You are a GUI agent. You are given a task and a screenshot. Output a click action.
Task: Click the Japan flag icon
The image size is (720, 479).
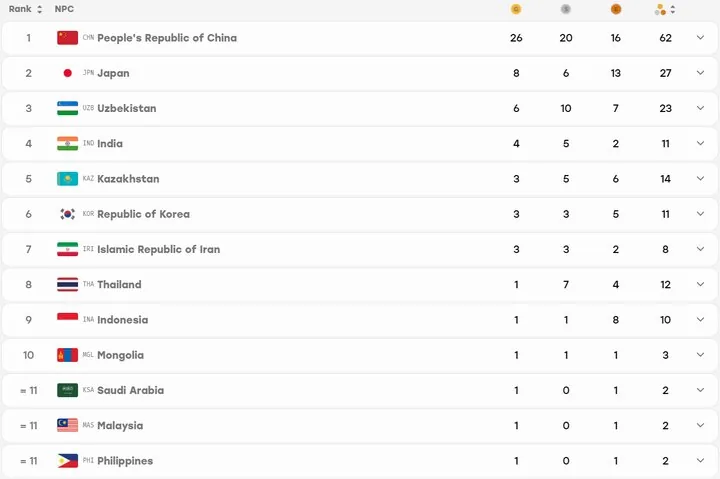pos(68,73)
